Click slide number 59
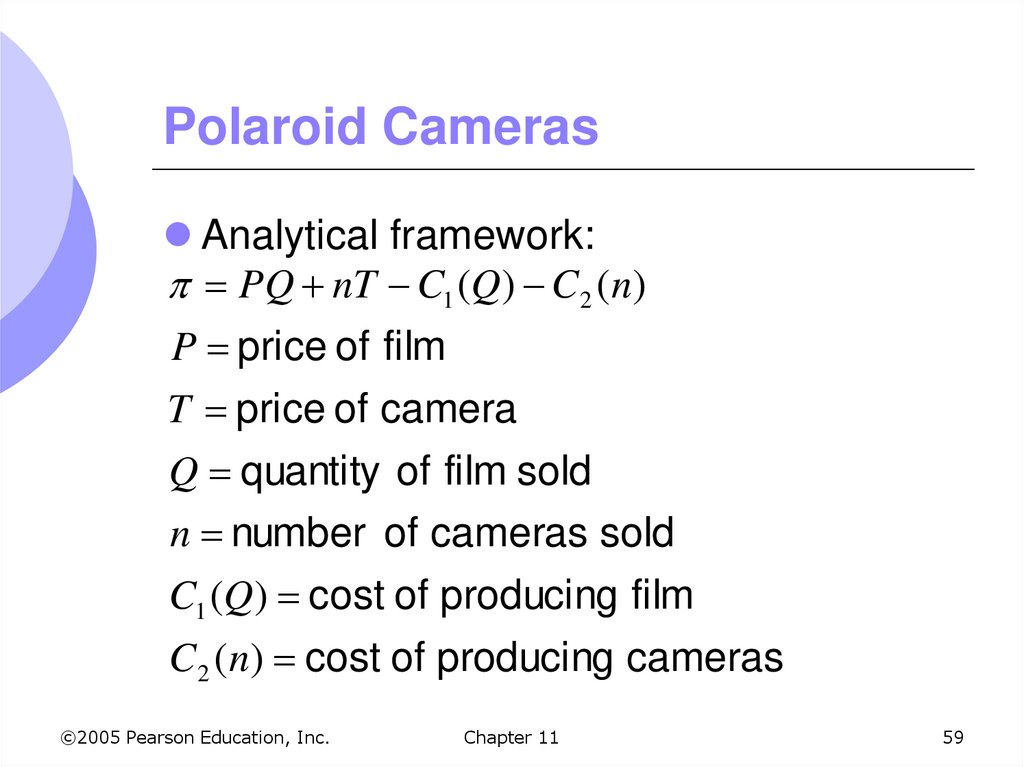 pos(952,738)
